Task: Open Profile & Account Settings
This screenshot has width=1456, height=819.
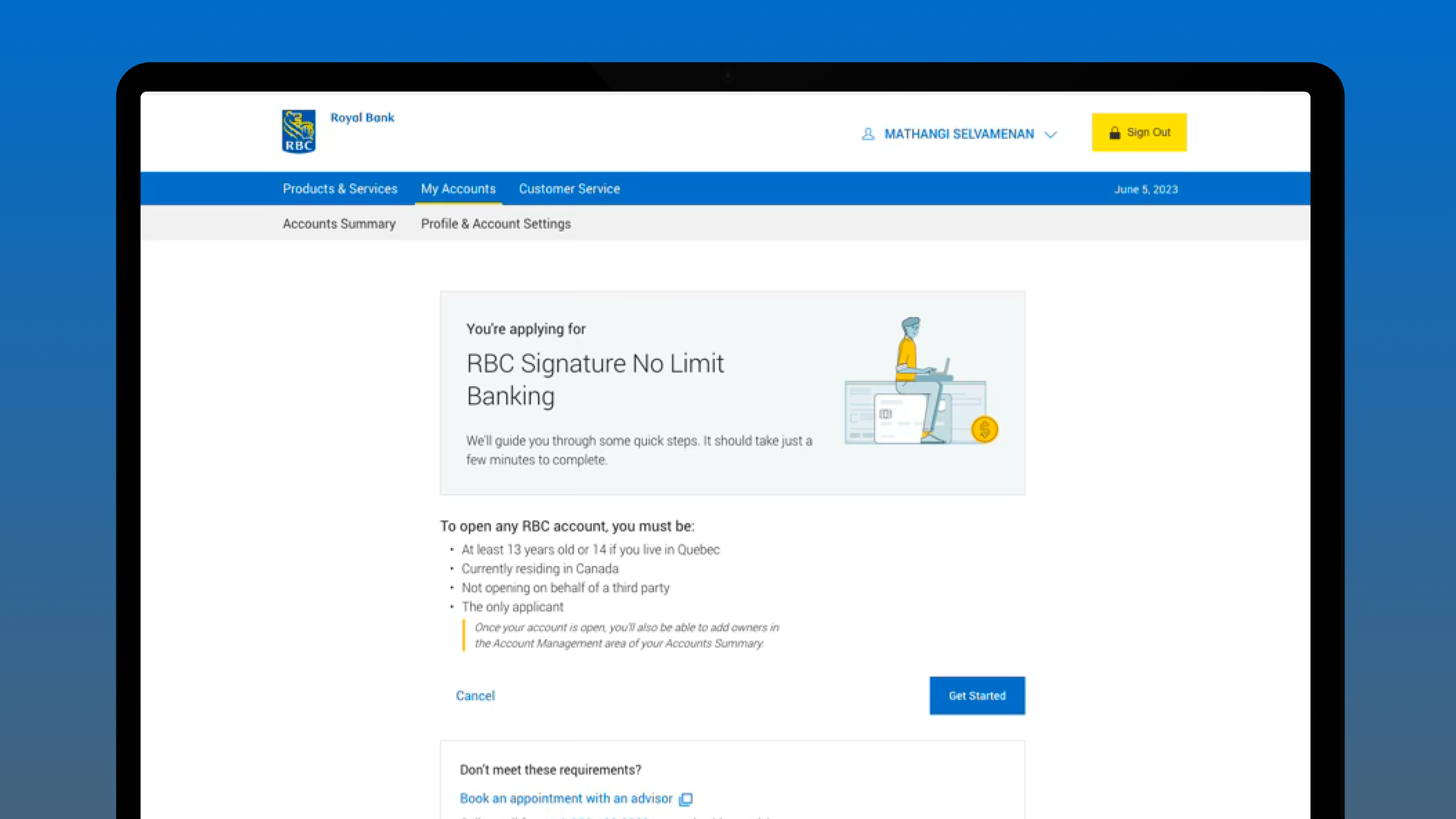Action: point(496,224)
